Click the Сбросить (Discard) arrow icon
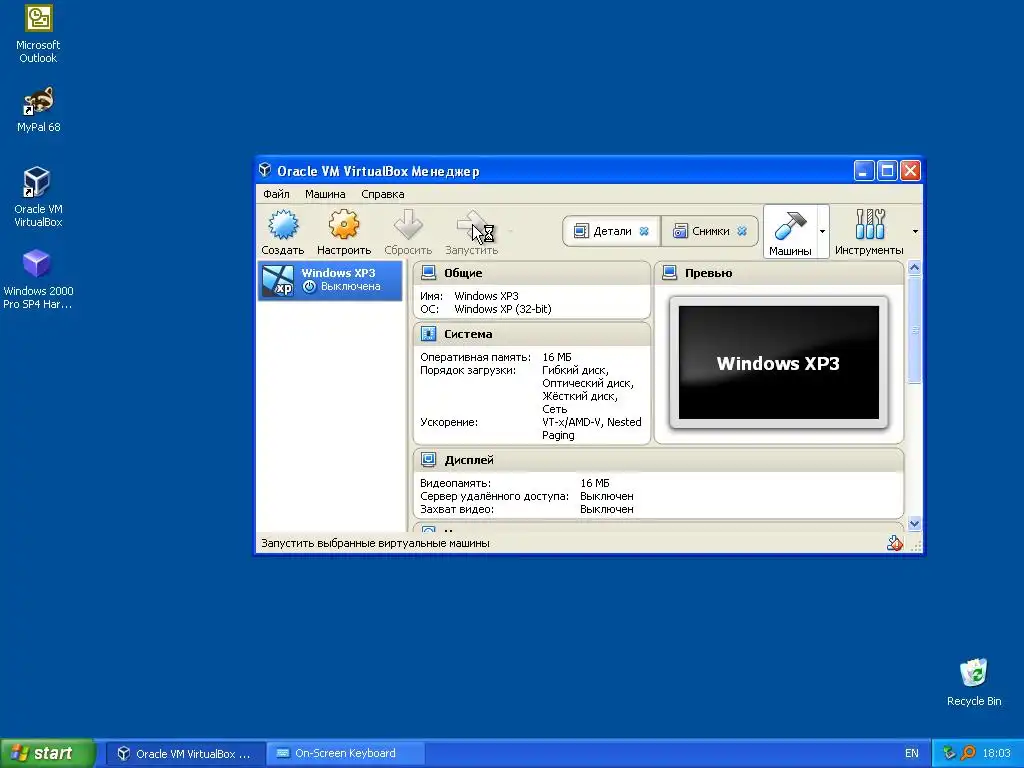Screen dimensions: 1024x768 coord(408,225)
